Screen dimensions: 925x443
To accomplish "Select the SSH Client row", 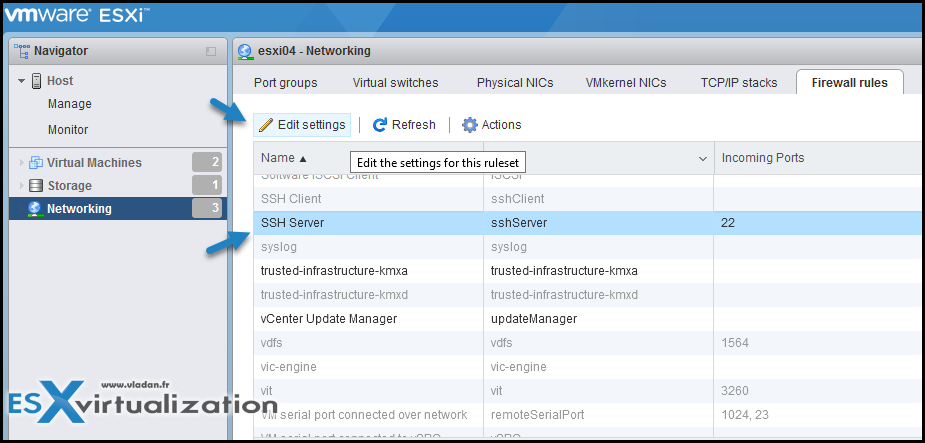I will 589,199.
